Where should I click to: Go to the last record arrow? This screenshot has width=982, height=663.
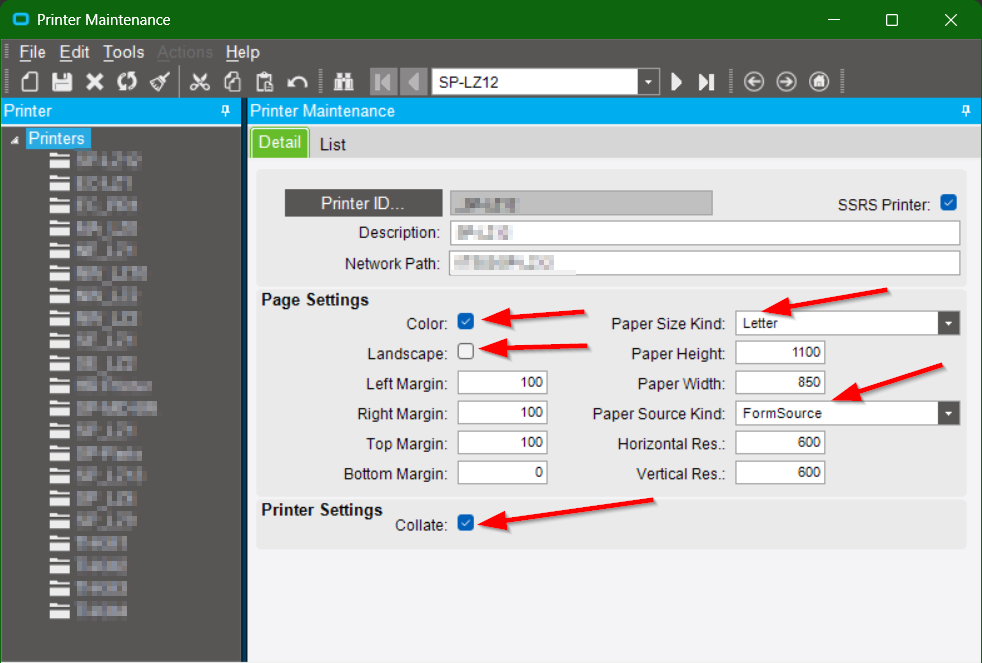pyautogui.click(x=706, y=82)
